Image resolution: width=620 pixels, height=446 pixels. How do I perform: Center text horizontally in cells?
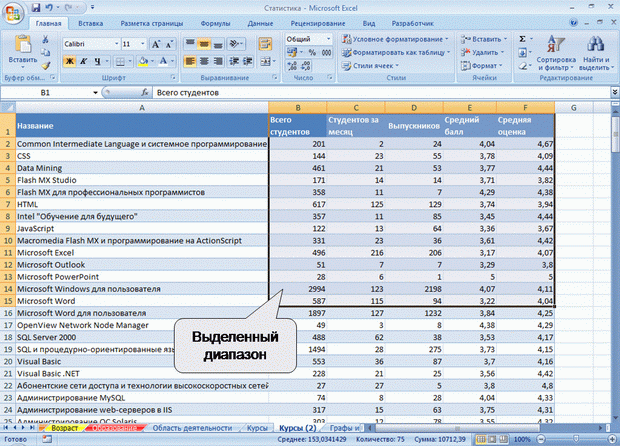pos(204,61)
